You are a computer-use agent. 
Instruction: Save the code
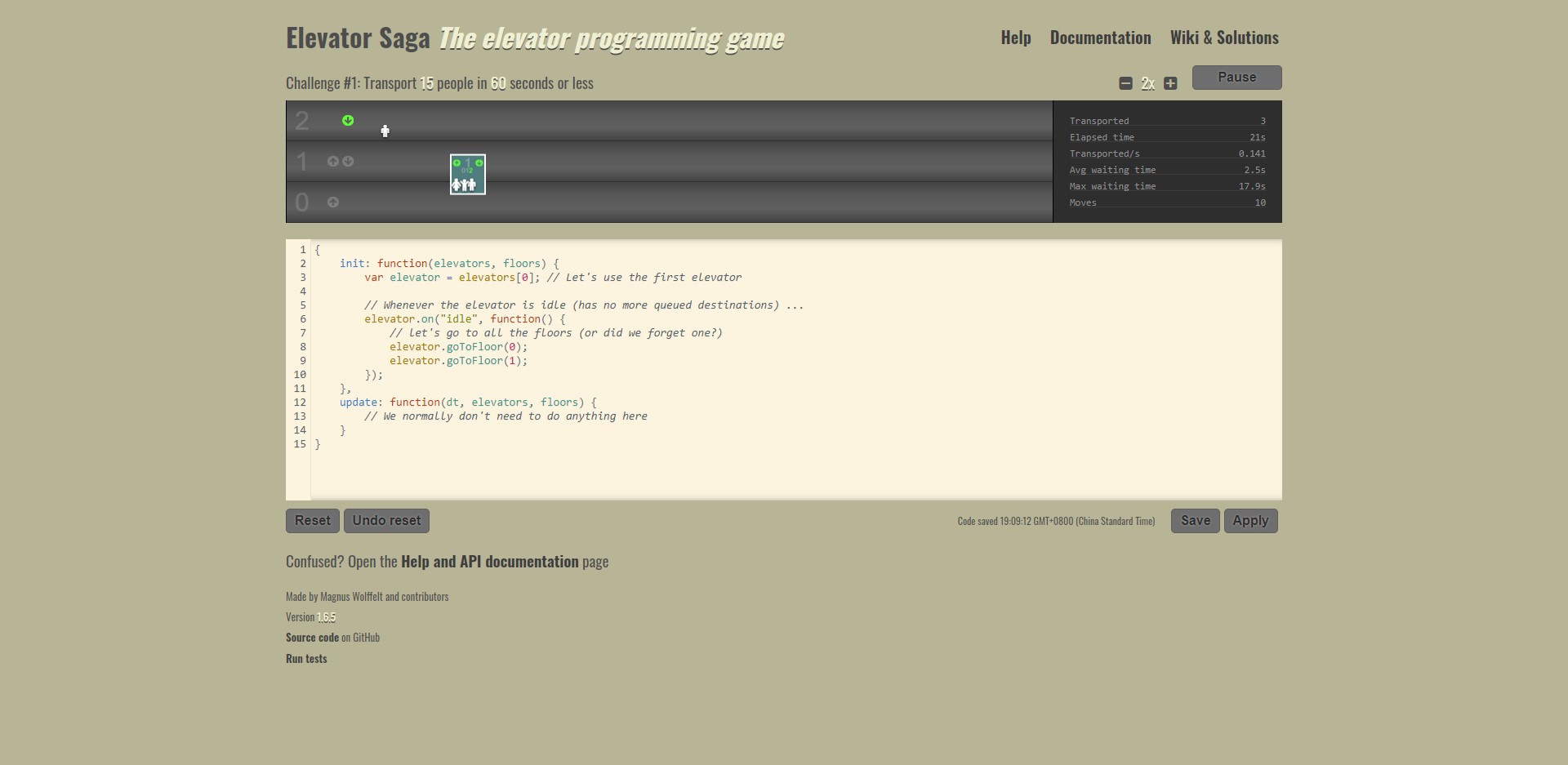1196,521
